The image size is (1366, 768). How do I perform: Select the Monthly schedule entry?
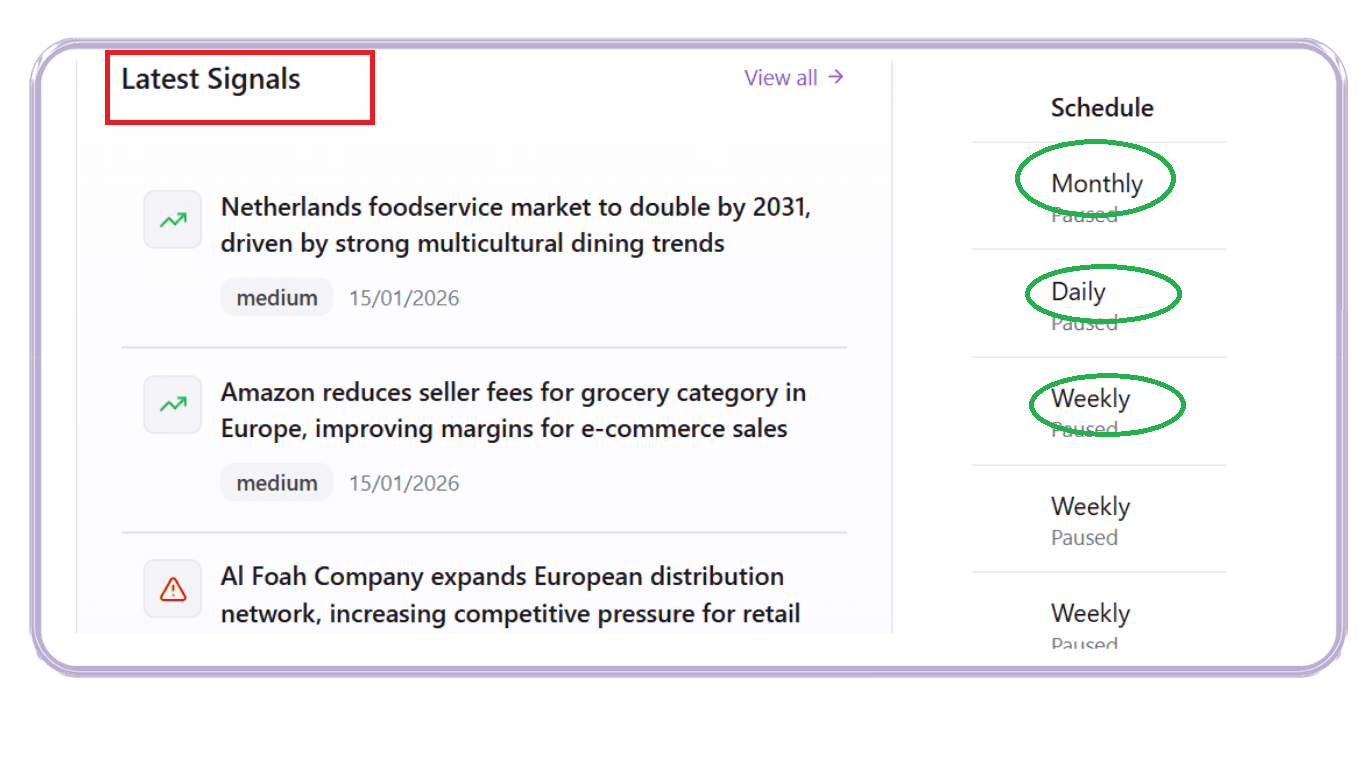click(1096, 183)
